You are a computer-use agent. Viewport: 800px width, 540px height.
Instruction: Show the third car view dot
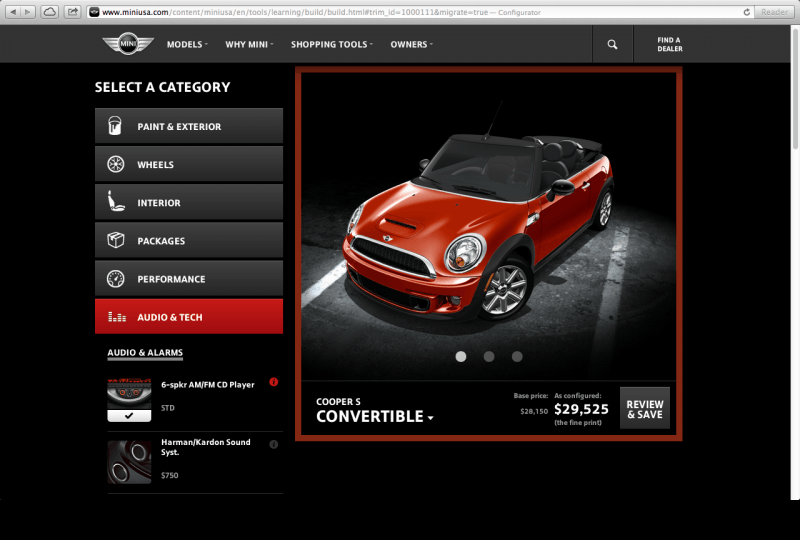coord(517,356)
